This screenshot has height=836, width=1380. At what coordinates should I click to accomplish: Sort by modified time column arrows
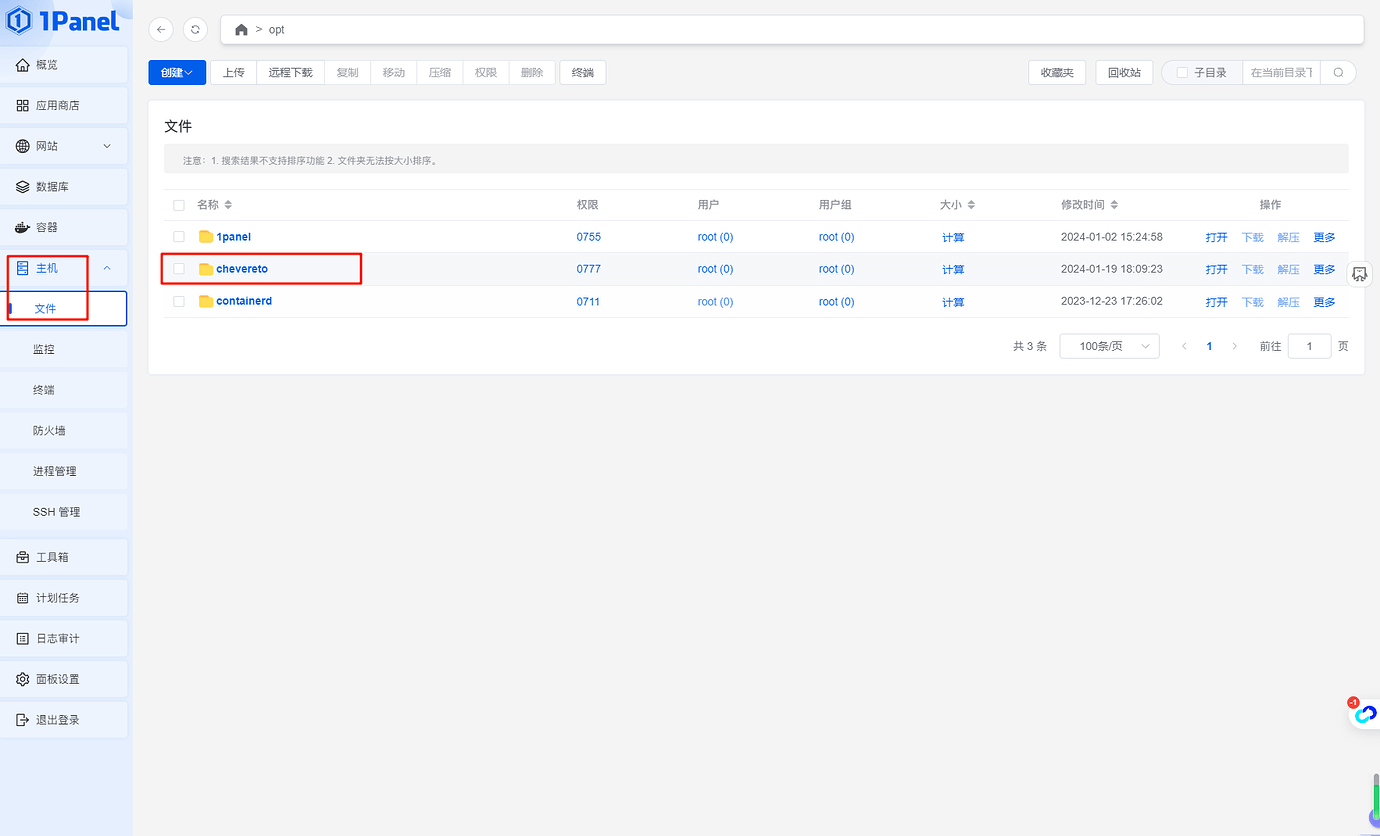coord(1114,205)
